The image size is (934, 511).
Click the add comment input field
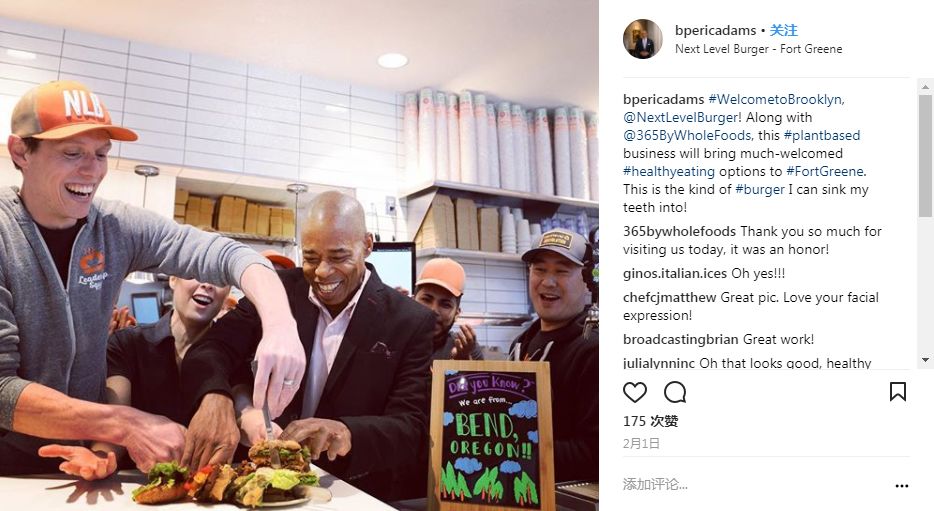[754, 485]
